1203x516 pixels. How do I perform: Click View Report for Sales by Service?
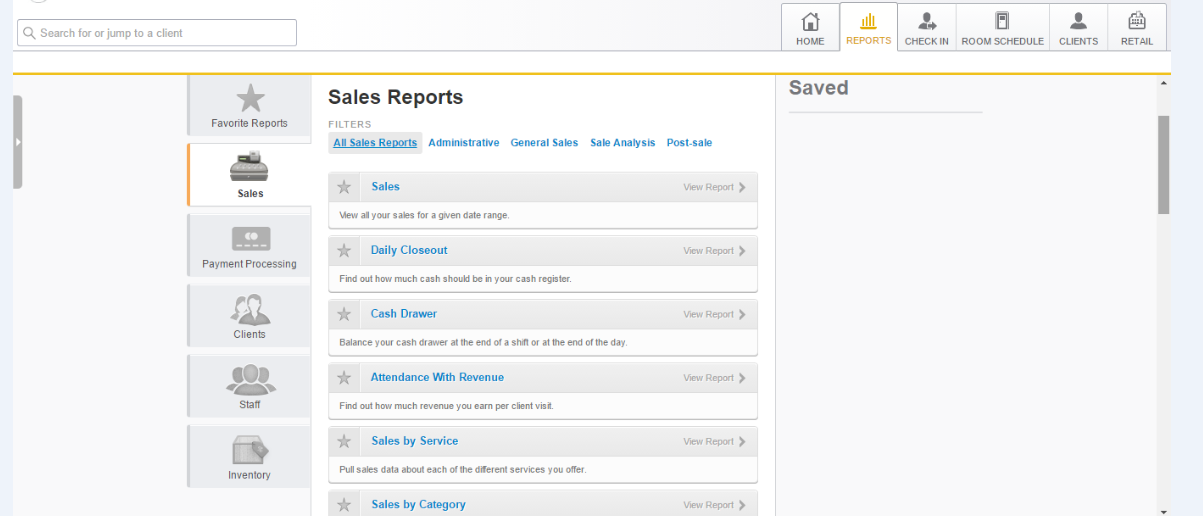pyautogui.click(x=714, y=441)
